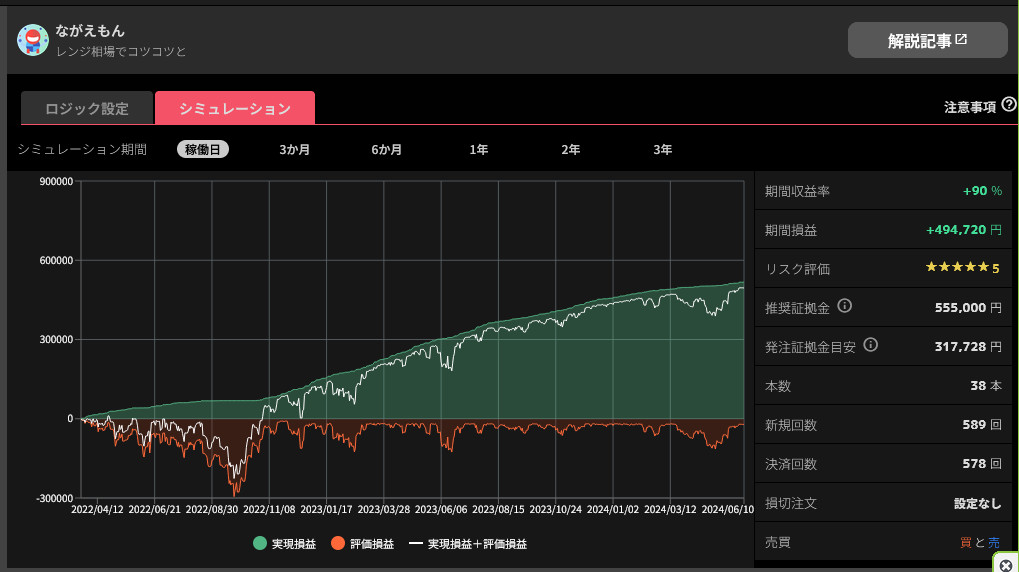This screenshot has width=1019, height=572.
Task: Click the -300000 y-axis label
Action: point(54,499)
